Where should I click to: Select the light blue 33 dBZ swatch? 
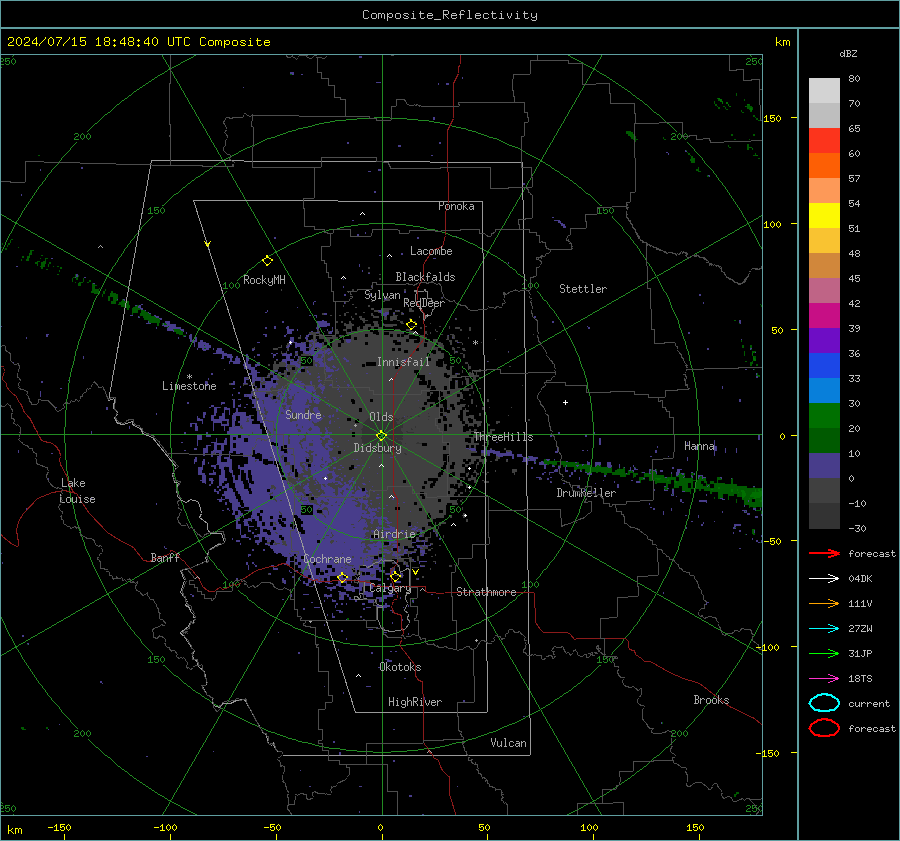coord(824,390)
